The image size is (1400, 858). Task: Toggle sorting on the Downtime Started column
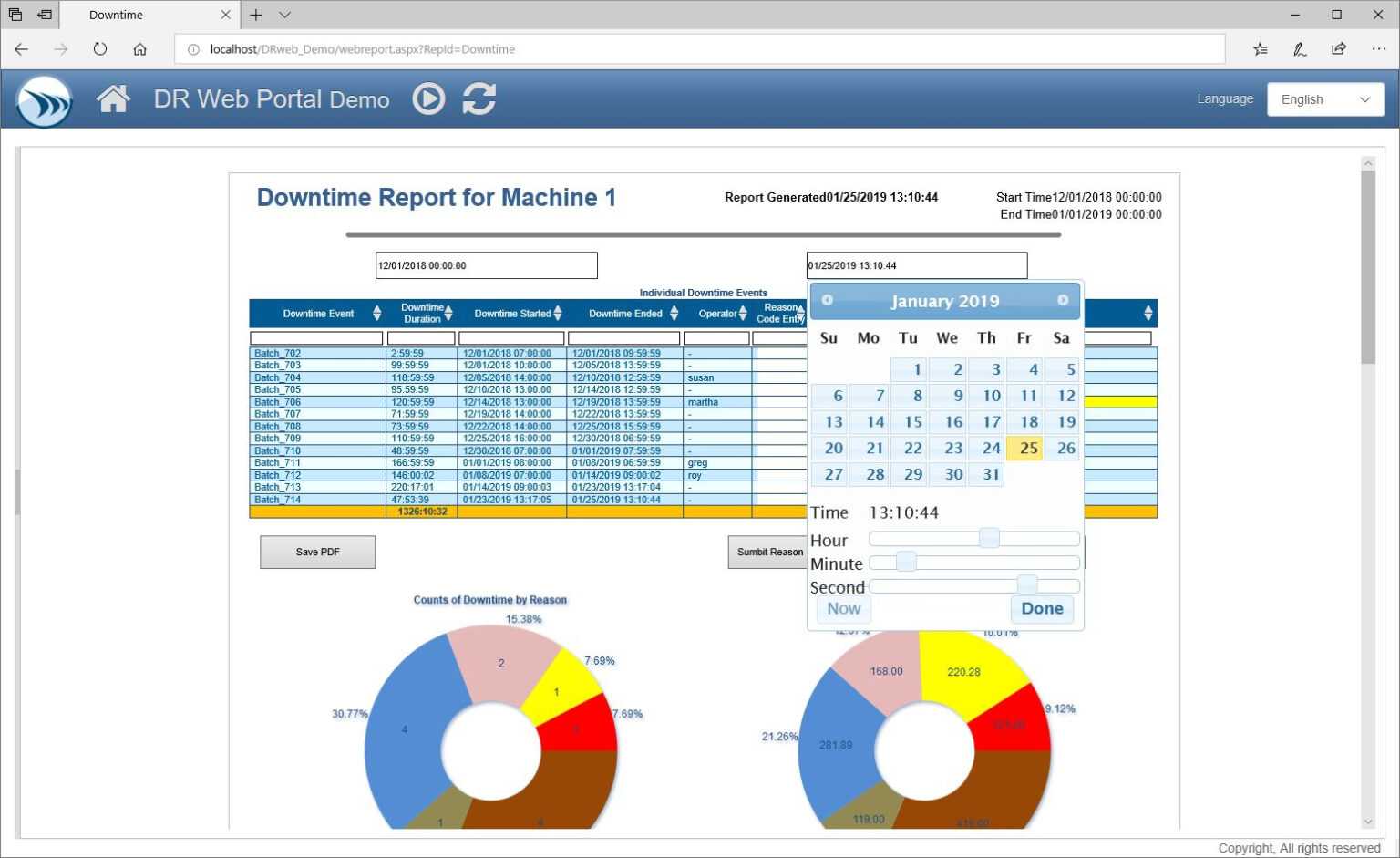557,313
